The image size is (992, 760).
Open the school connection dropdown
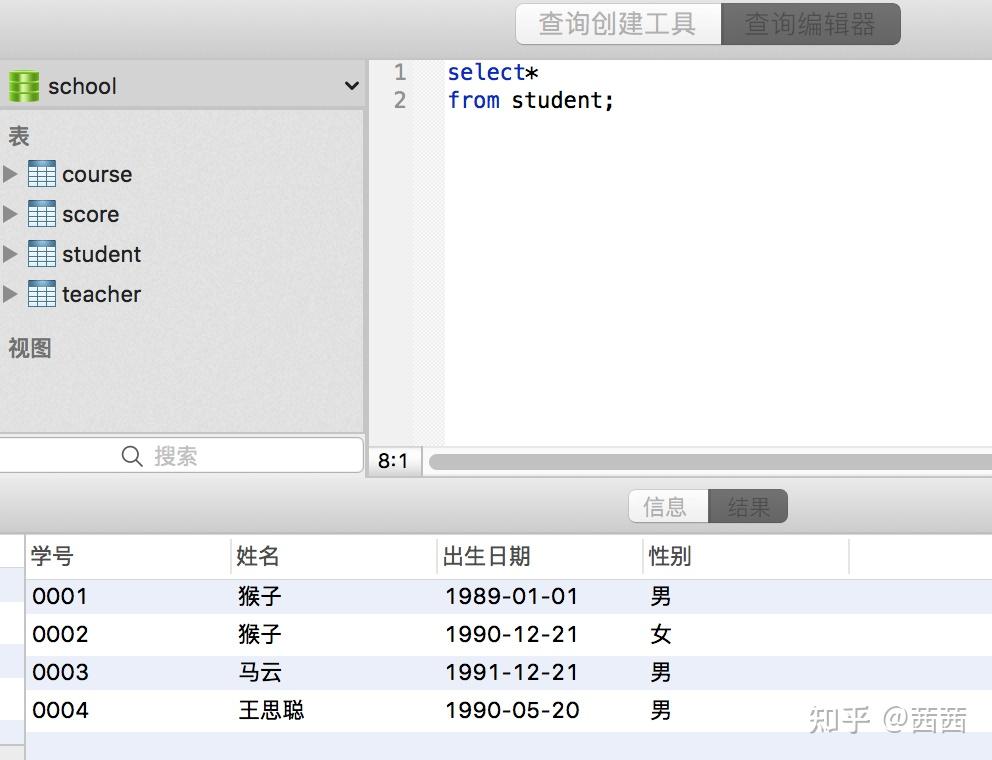tap(352, 86)
